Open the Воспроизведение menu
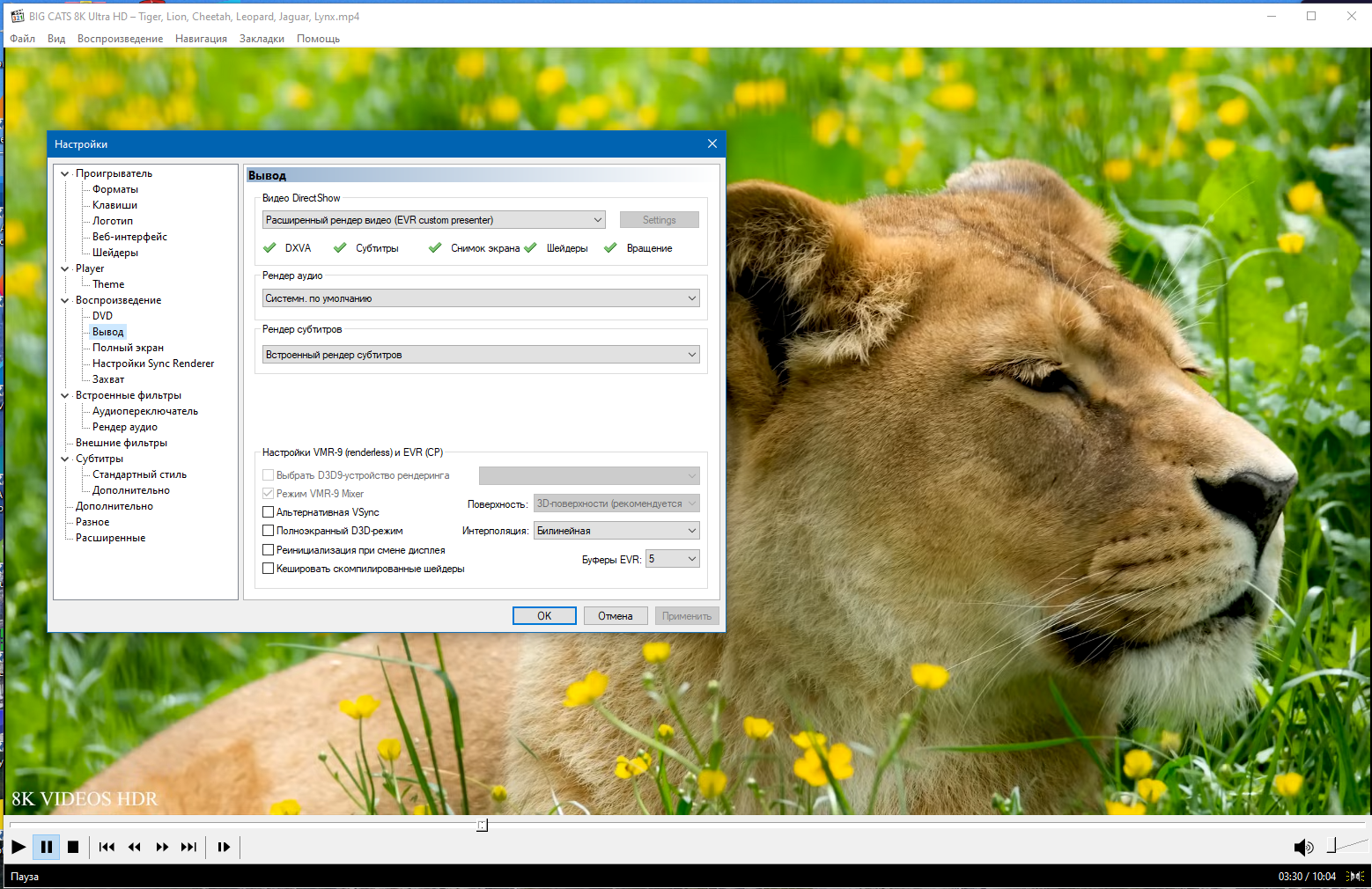This screenshot has height=889, width=1372. [120, 39]
